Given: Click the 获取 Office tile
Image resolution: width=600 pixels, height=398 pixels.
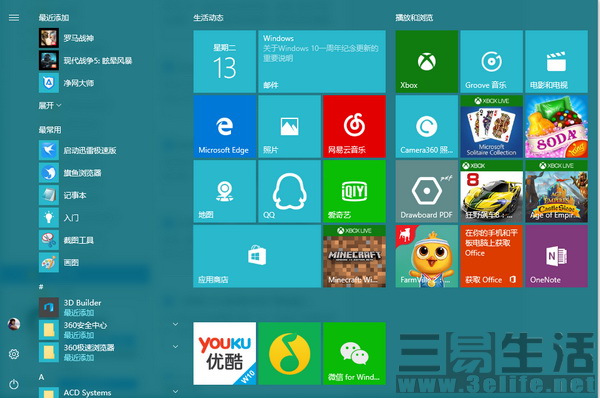Looking at the screenshot, I should click(491, 256).
